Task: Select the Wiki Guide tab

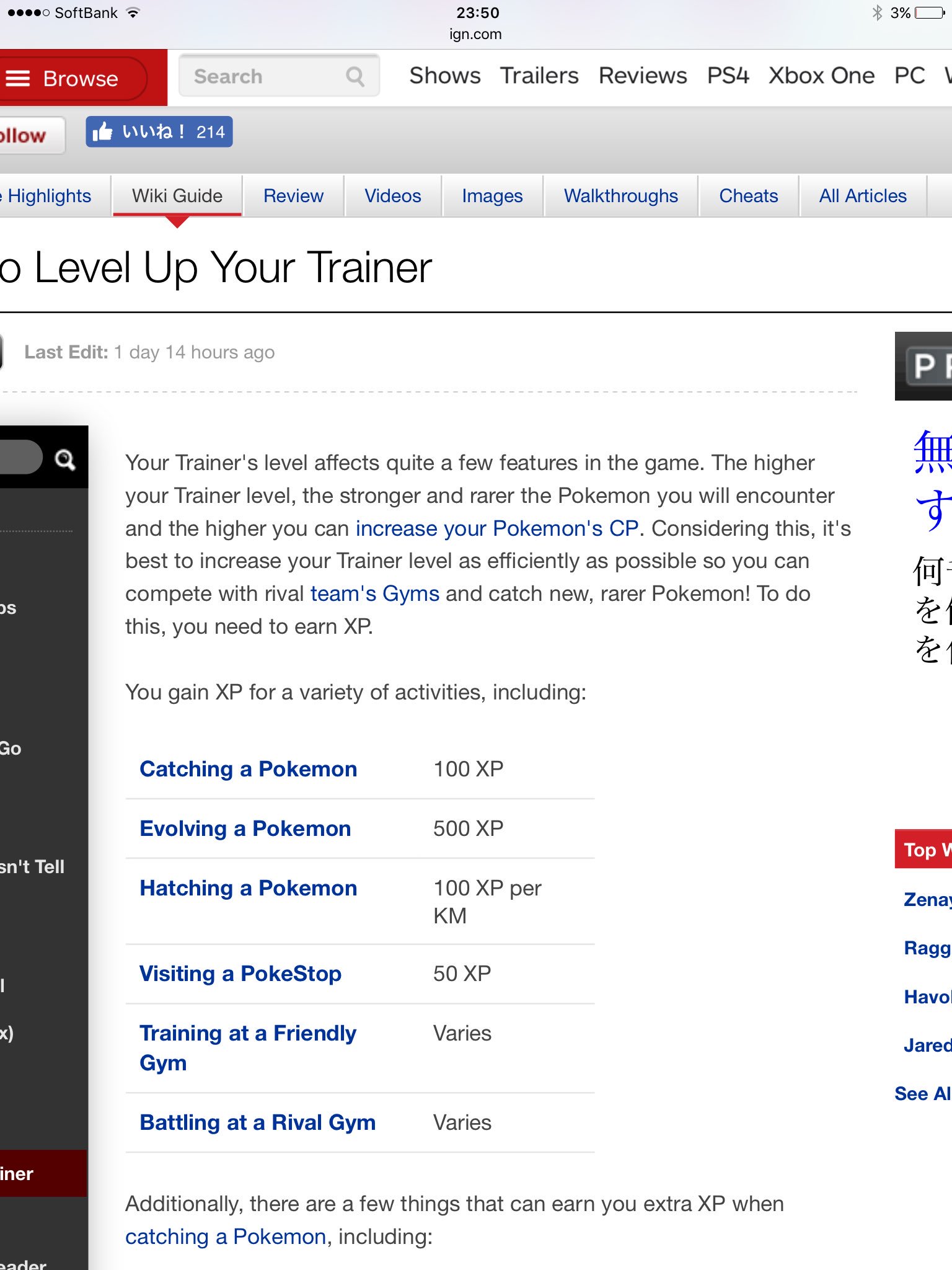Action: click(x=177, y=196)
